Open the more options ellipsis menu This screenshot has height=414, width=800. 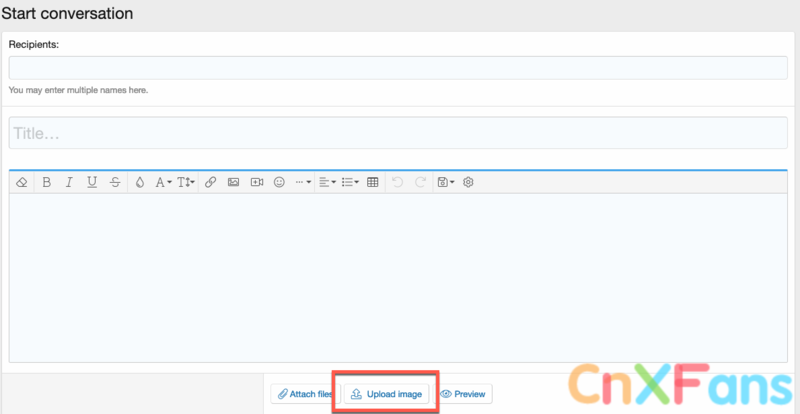click(303, 182)
